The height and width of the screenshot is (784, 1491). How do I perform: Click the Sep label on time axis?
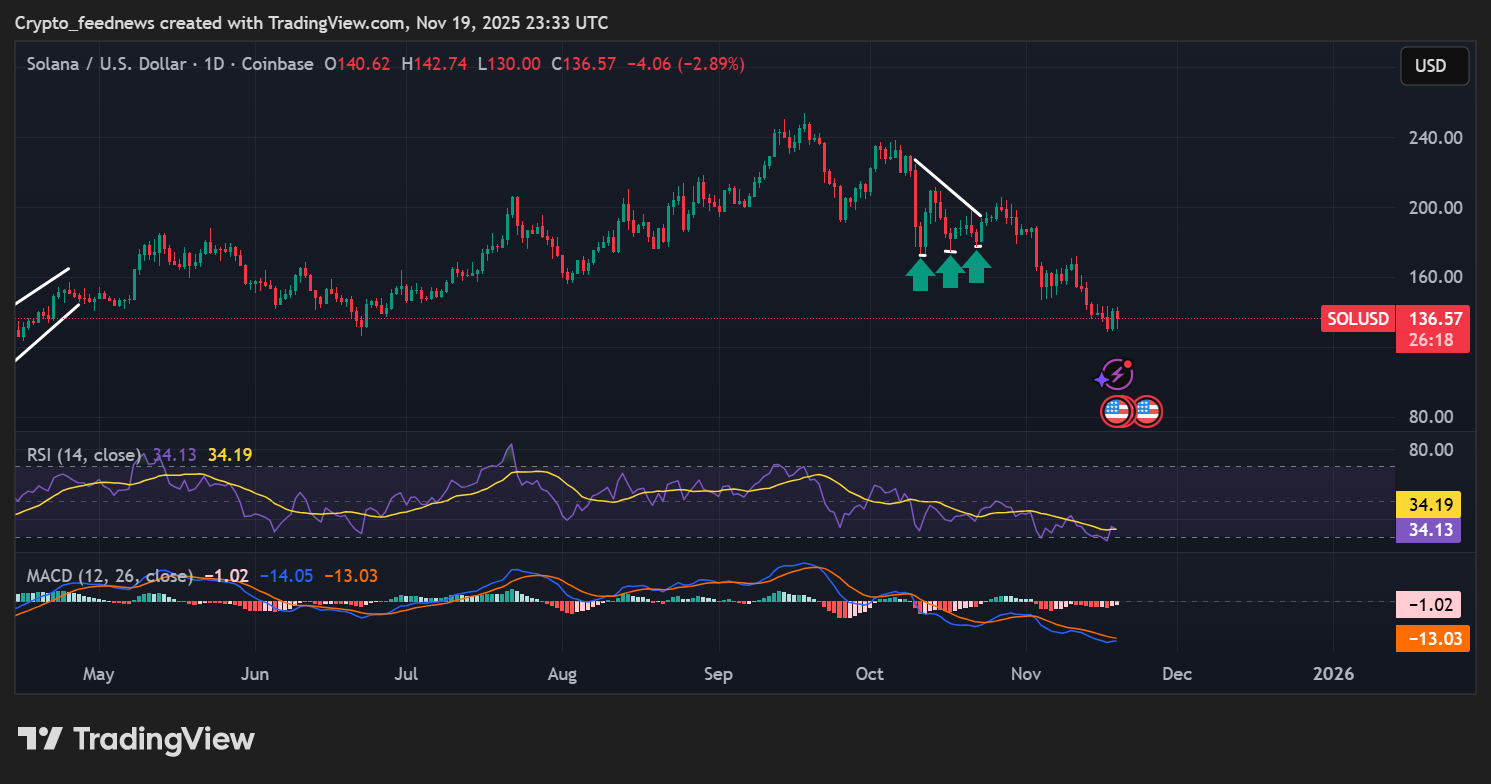click(x=718, y=674)
